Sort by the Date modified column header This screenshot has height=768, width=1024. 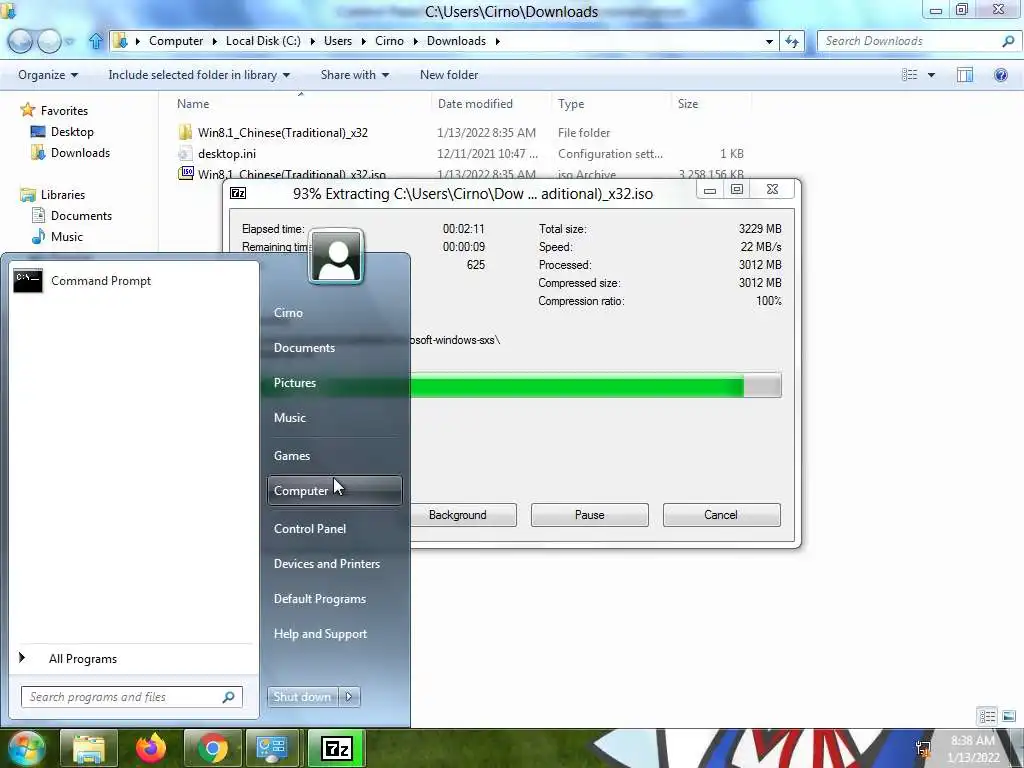point(491,104)
